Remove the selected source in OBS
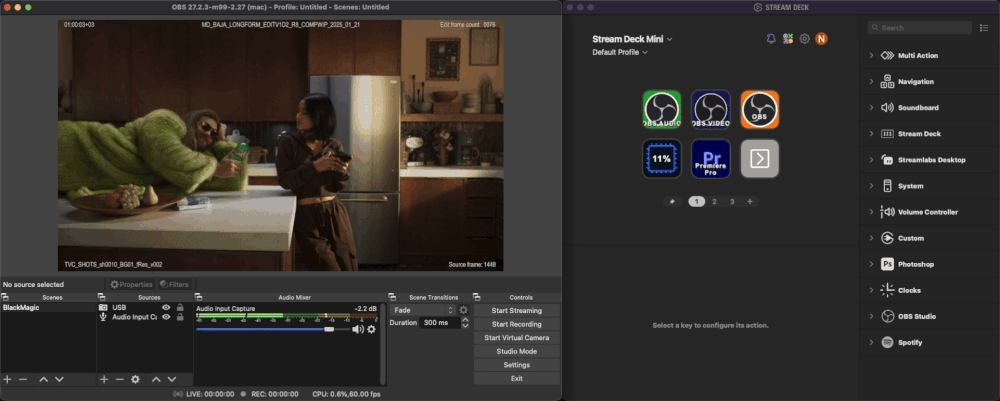This screenshot has width=1000, height=401. (119, 379)
